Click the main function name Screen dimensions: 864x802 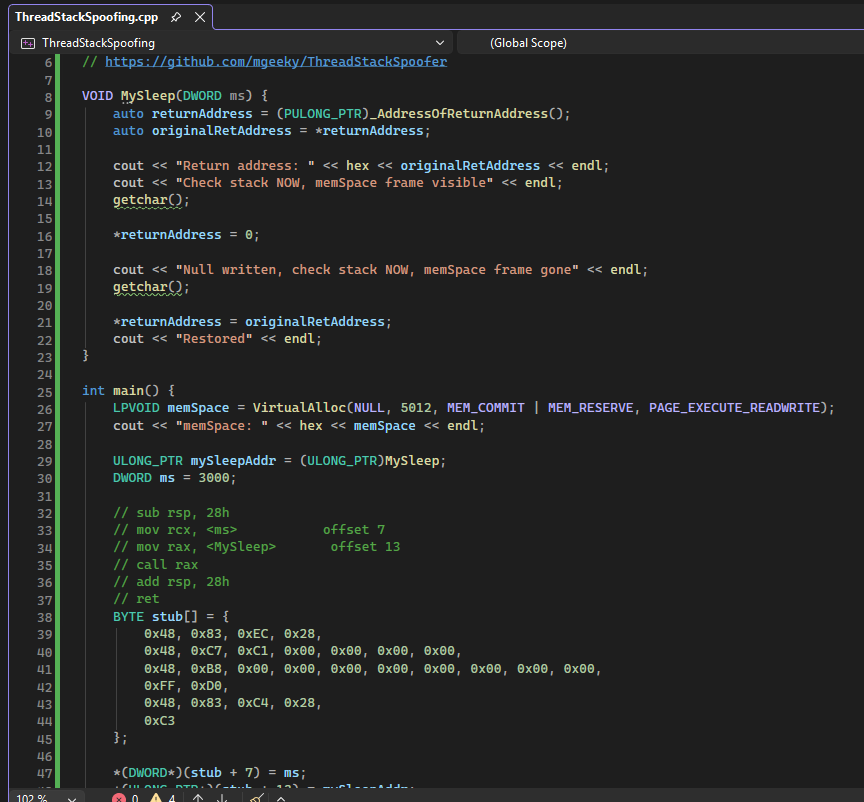[128, 391]
